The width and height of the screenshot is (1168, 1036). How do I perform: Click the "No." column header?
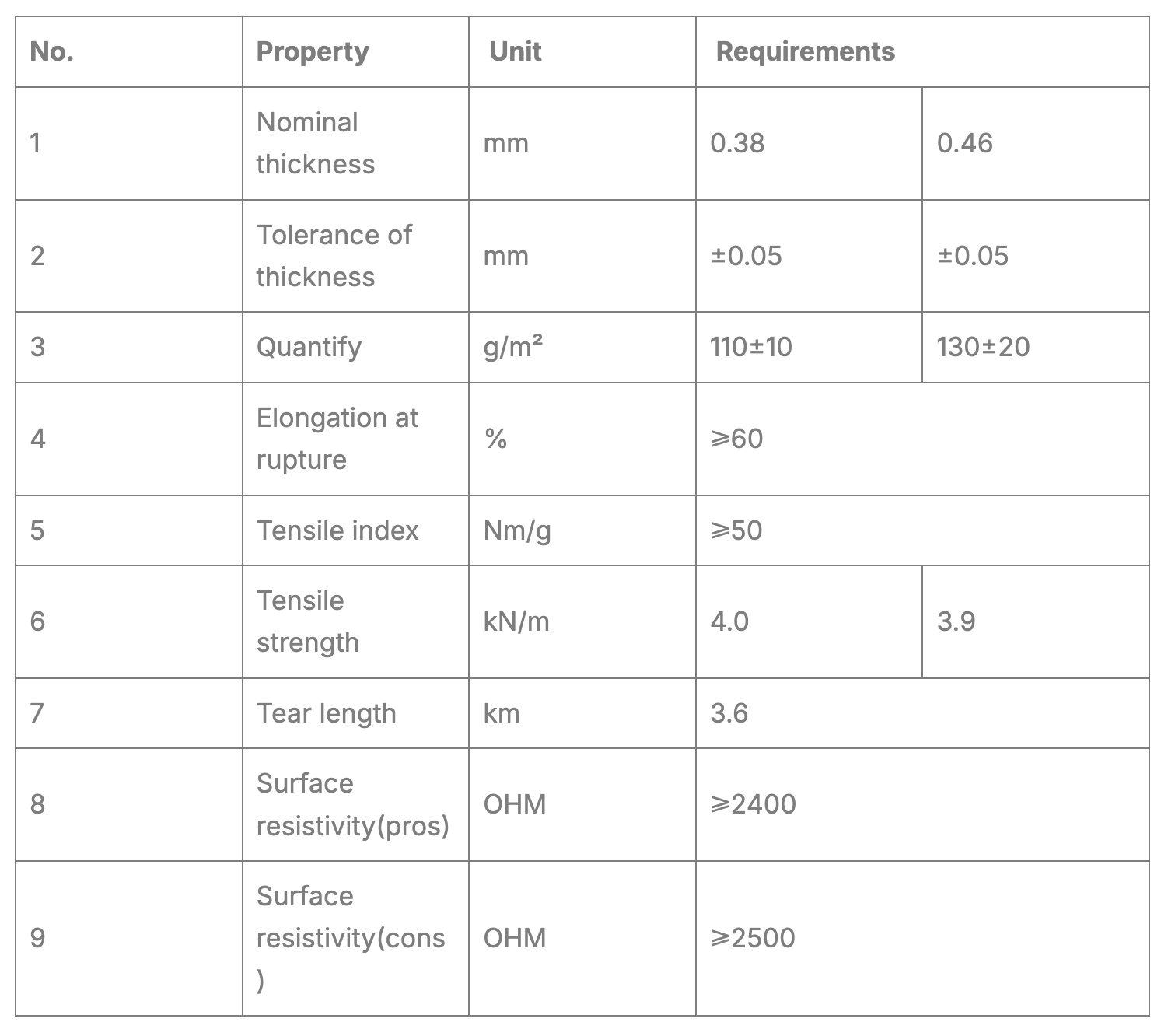[x=52, y=52]
